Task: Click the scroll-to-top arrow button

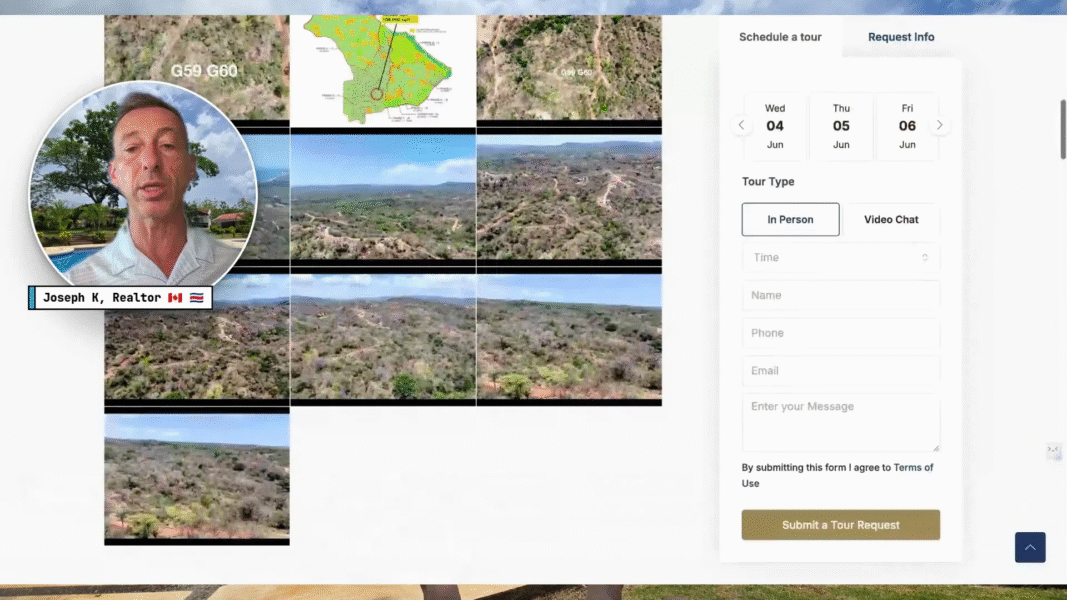Action: [1030, 547]
